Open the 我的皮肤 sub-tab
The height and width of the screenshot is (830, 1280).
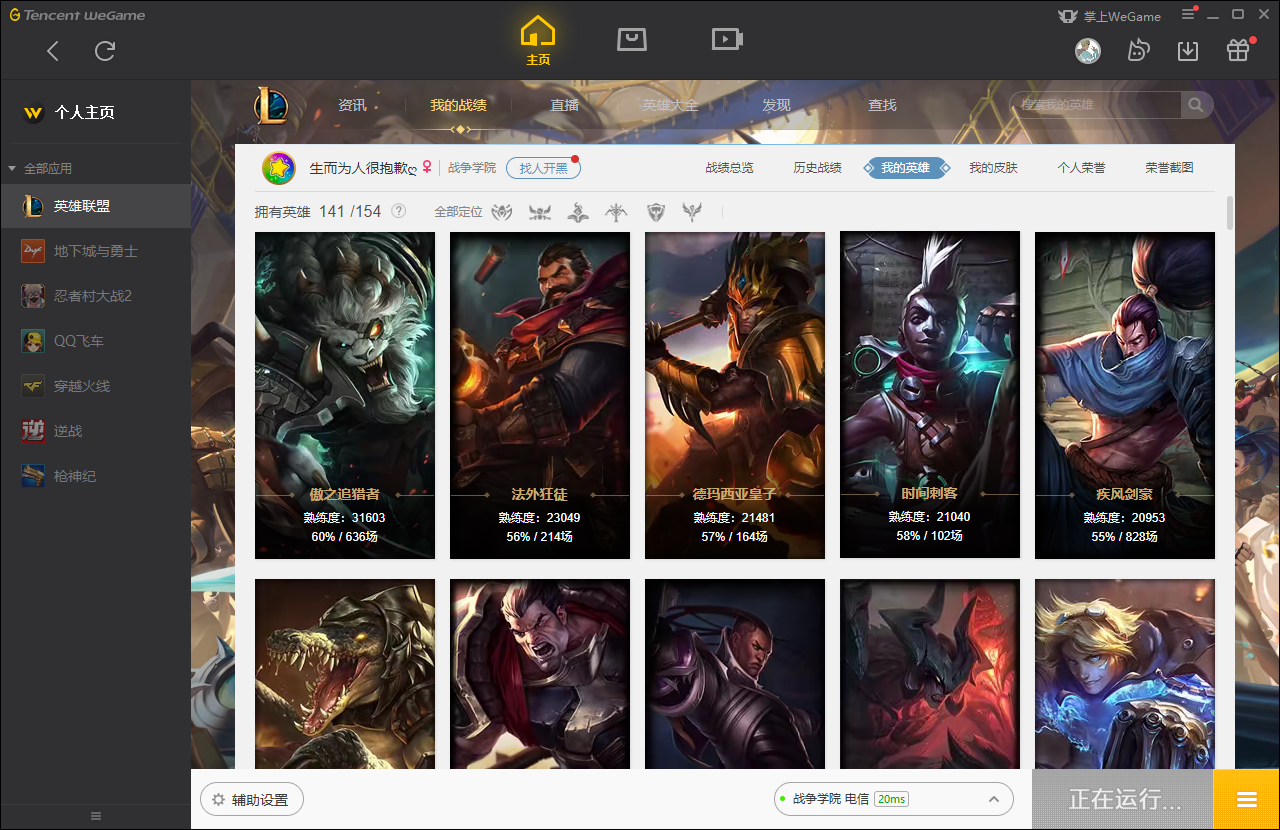(x=993, y=168)
